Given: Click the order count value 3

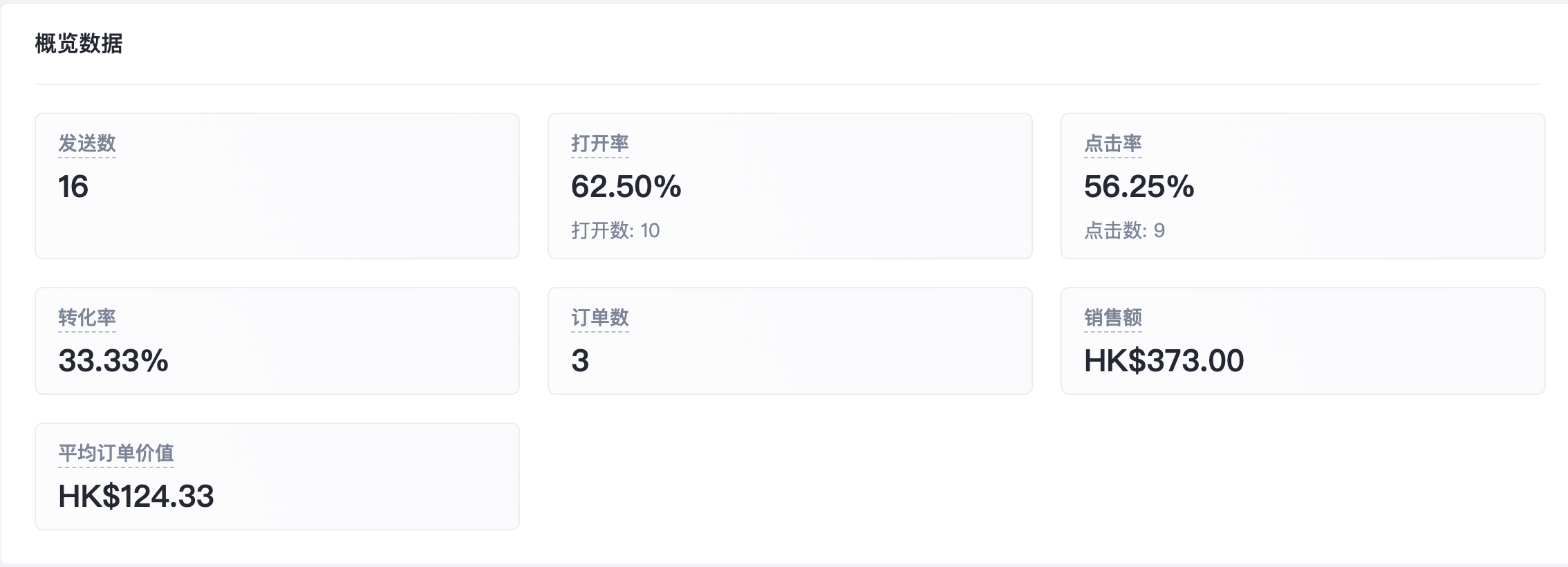Looking at the screenshot, I should tap(580, 361).
